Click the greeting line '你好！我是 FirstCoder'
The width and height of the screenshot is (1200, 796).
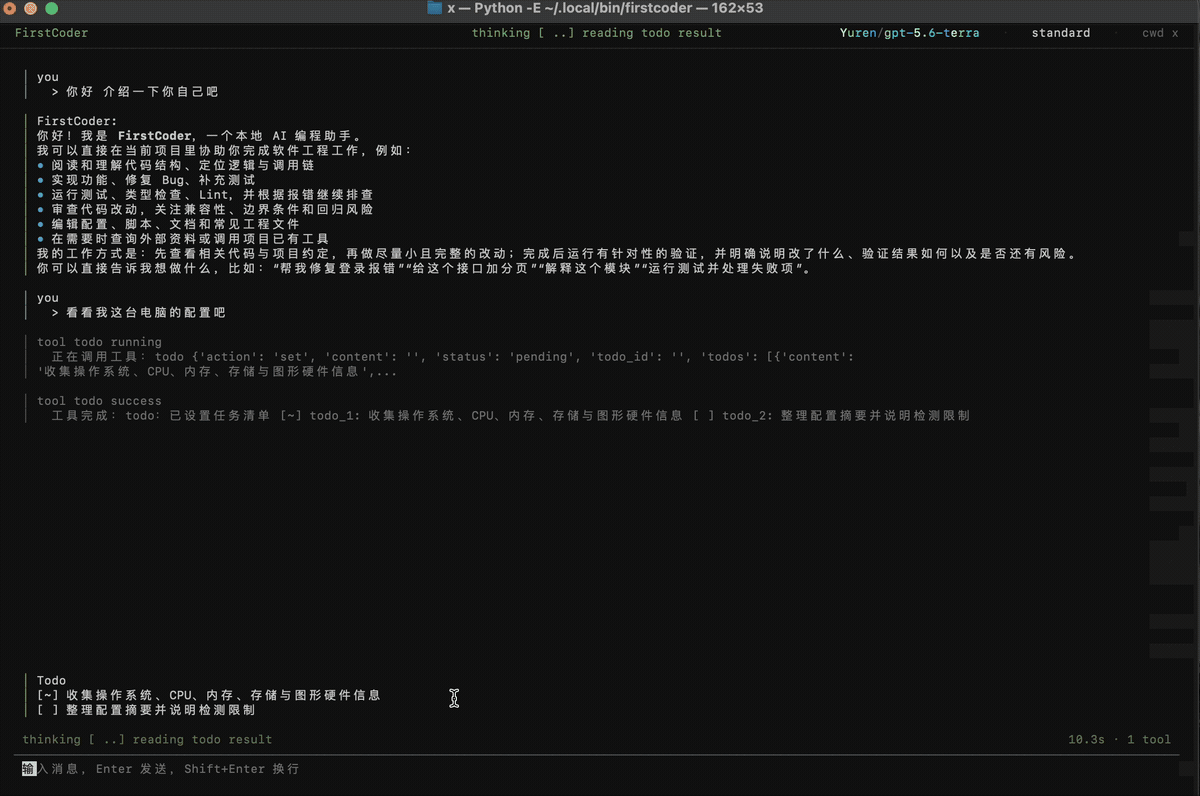199,136
